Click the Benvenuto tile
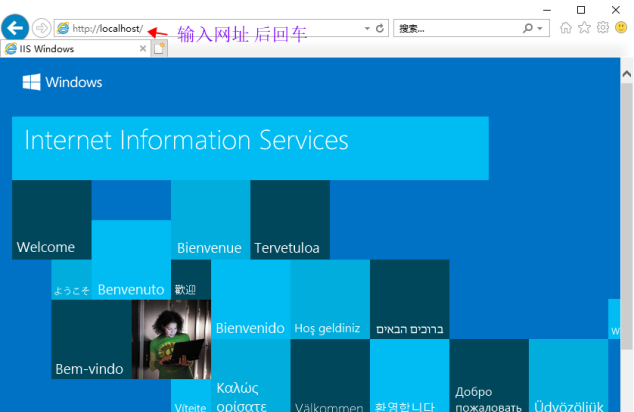 (x=131, y=260)
